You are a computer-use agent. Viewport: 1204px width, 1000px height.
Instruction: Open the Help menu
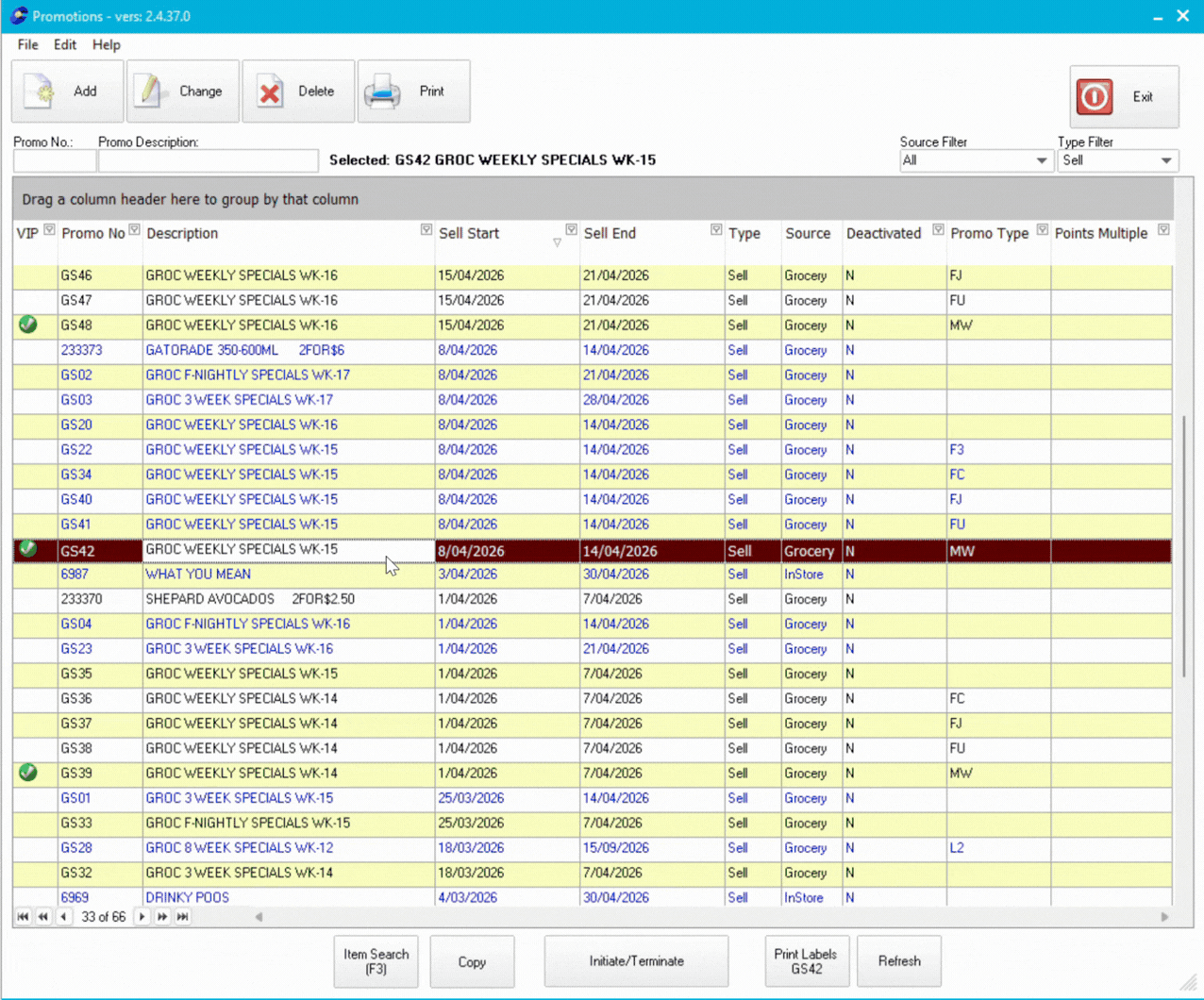[x=106, y=44]
